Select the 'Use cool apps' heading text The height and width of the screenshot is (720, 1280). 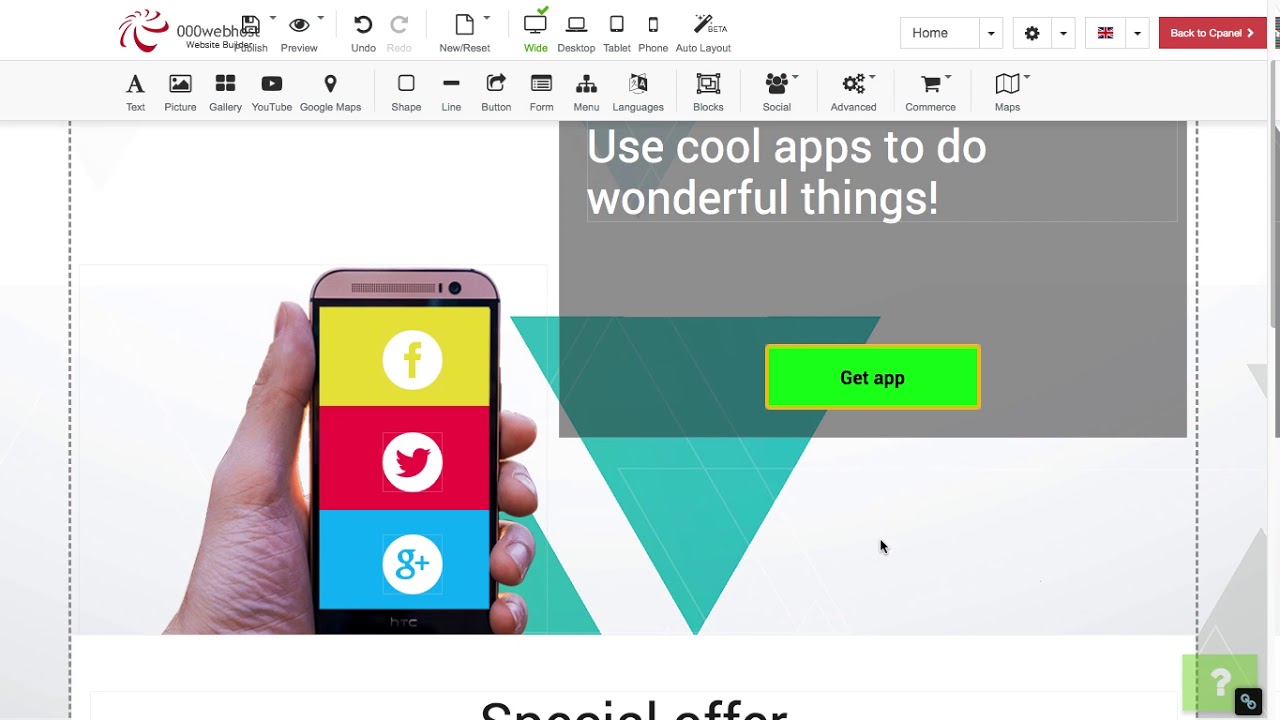(x=786, y=173)
